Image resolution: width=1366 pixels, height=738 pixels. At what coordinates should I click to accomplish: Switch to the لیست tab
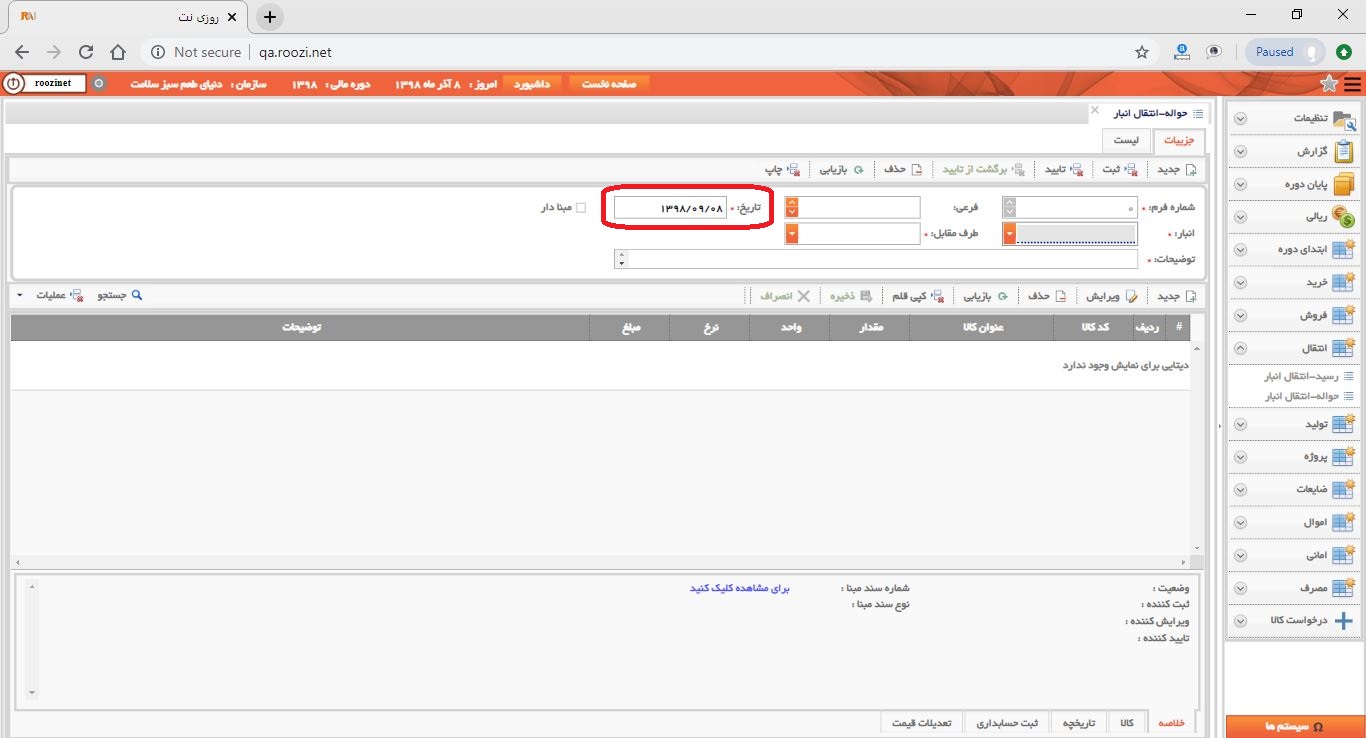click(x=1126, y=142)
